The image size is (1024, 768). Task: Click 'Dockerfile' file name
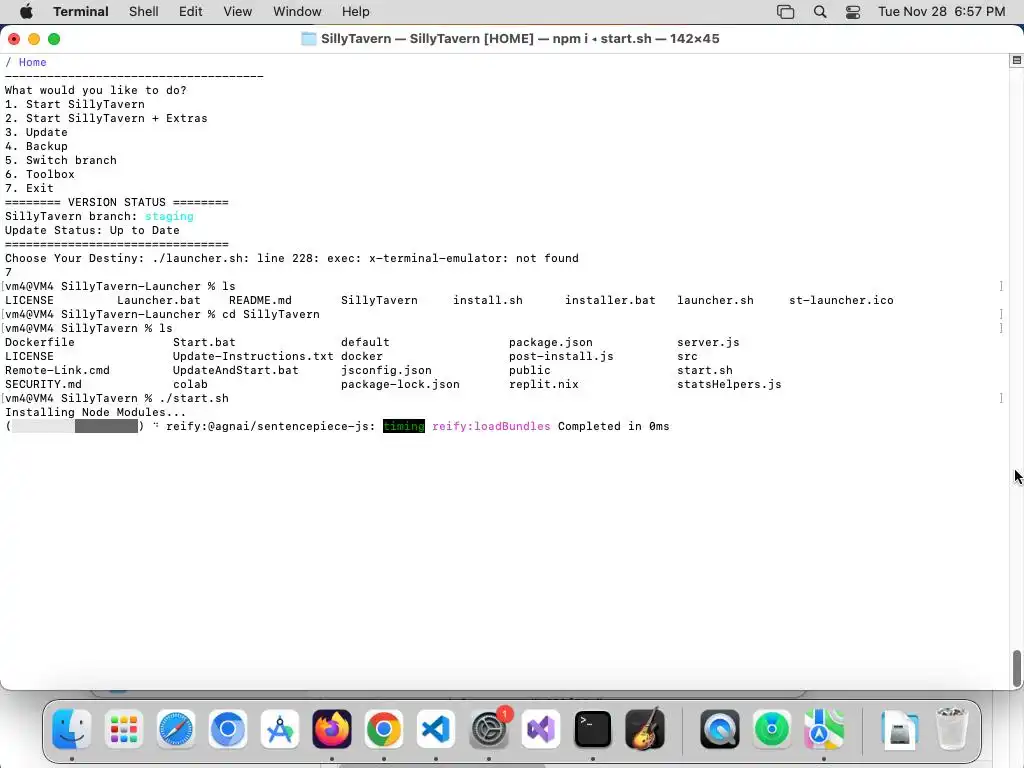pyautogui.click(x=40, y=342)
